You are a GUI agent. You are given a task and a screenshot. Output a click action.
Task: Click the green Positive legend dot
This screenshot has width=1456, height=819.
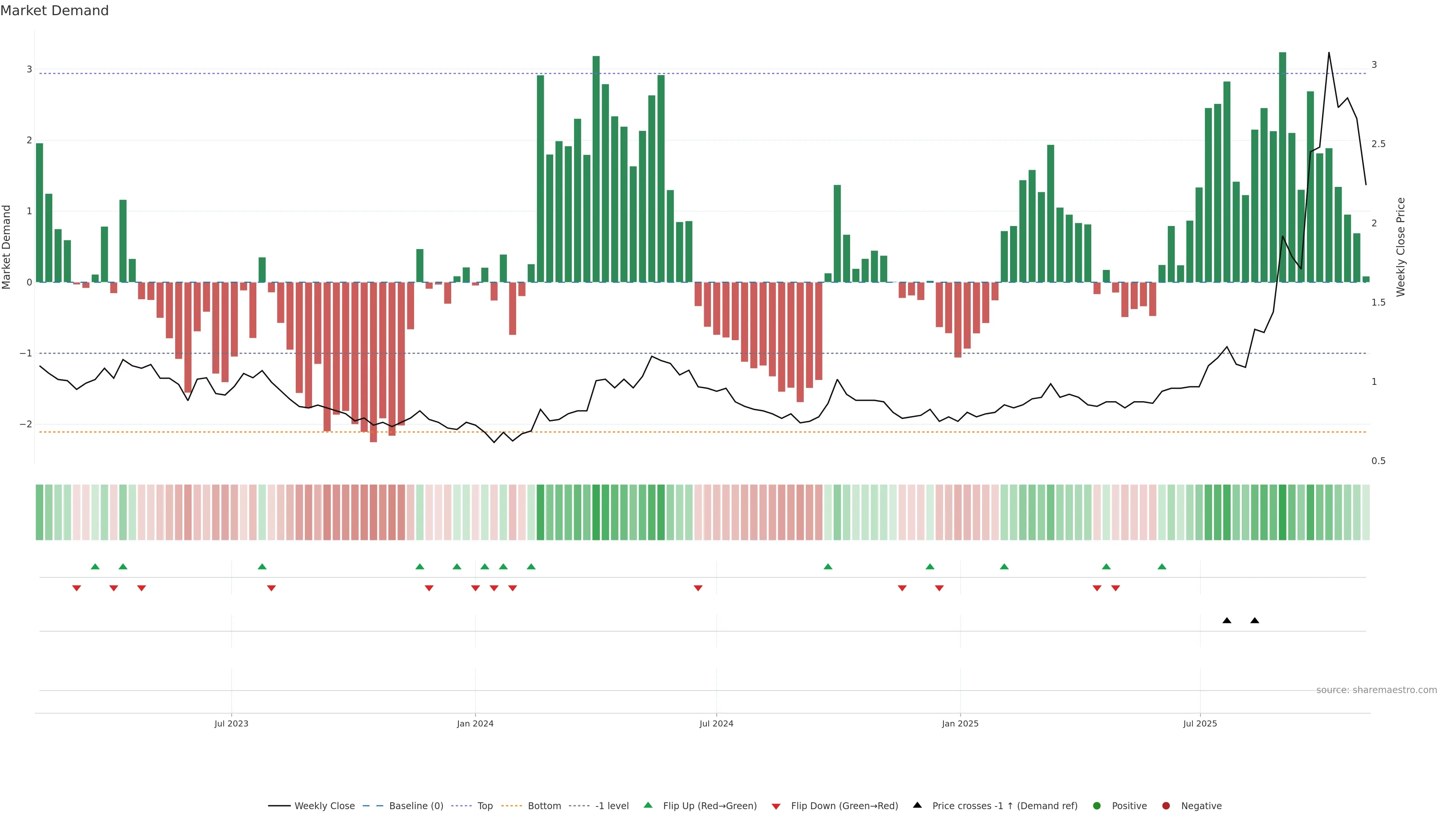tap(1097, 805)
